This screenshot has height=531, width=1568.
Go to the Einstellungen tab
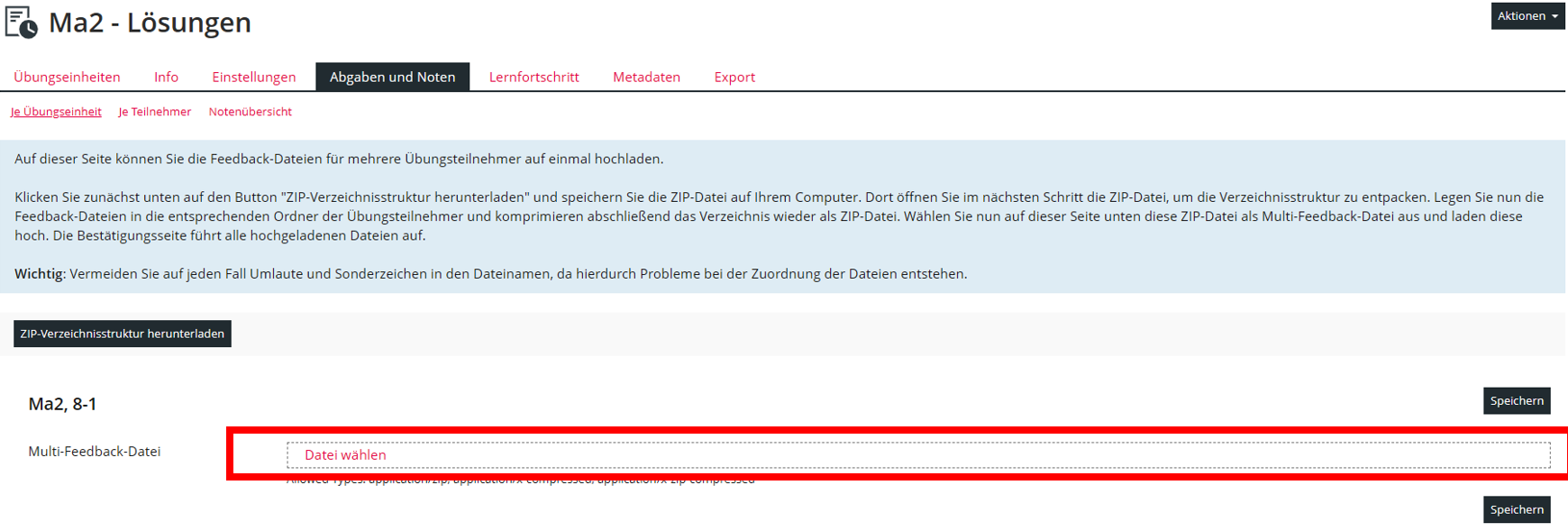254,78
